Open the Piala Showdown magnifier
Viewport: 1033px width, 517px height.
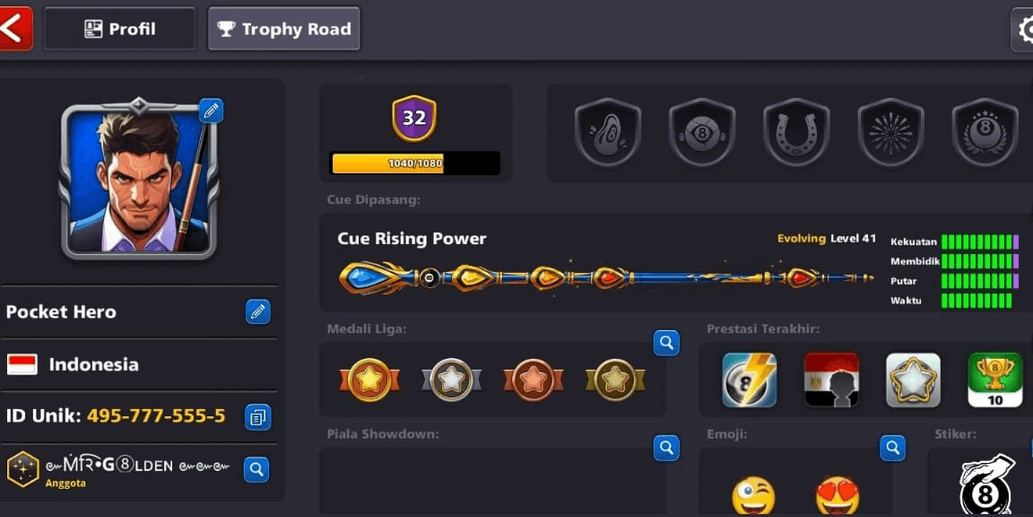(666, 448)
